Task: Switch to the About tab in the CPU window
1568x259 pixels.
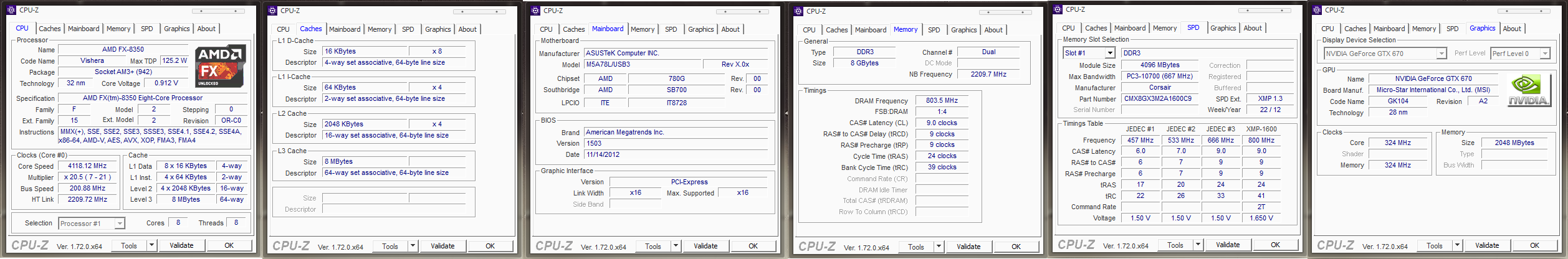Action: point(206,29)
